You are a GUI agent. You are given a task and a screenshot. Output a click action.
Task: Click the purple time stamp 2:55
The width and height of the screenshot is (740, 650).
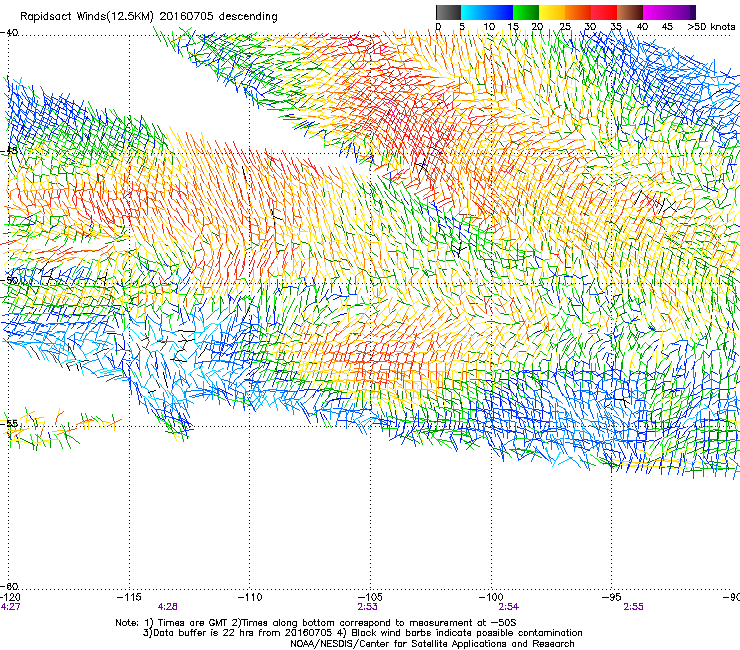(633, 607)
